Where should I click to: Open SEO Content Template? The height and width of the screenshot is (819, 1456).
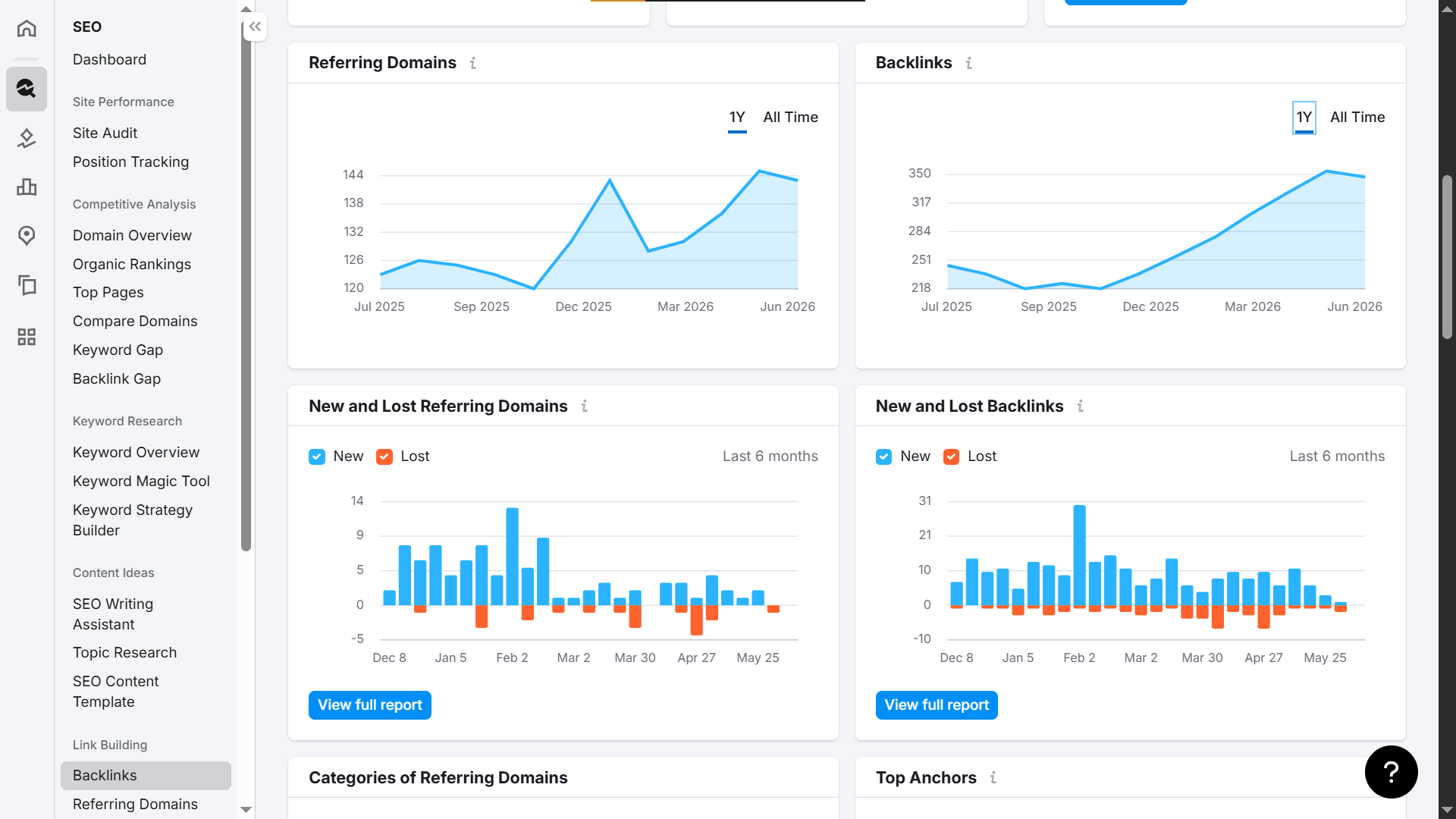point(115,692)
